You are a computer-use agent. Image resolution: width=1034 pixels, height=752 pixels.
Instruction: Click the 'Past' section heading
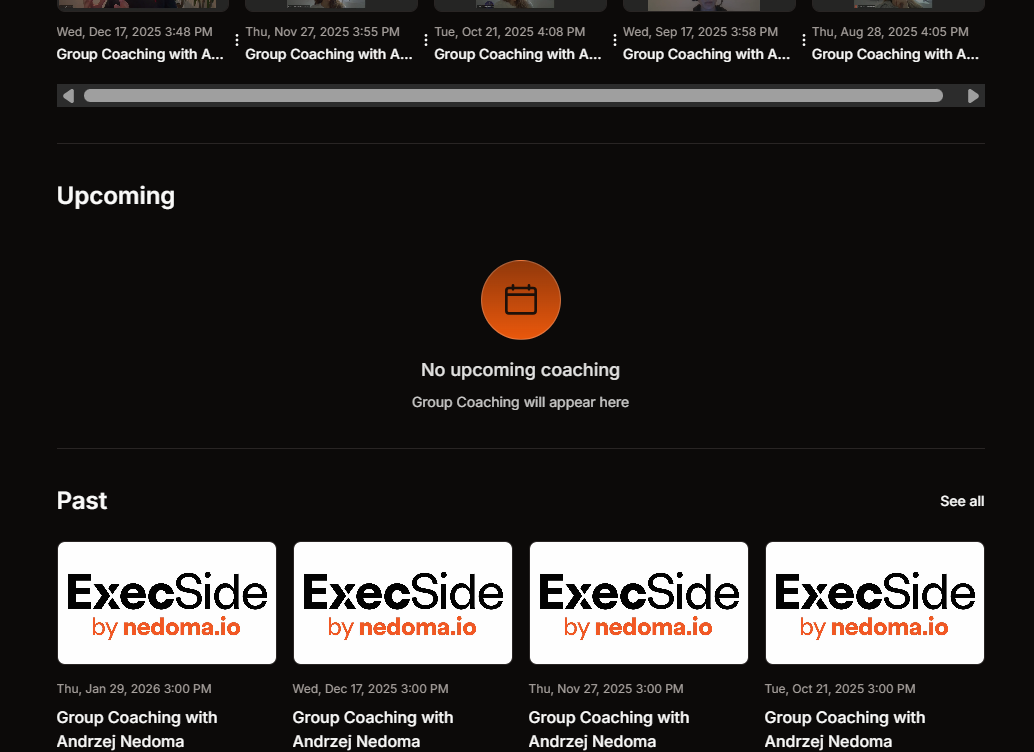82,501
